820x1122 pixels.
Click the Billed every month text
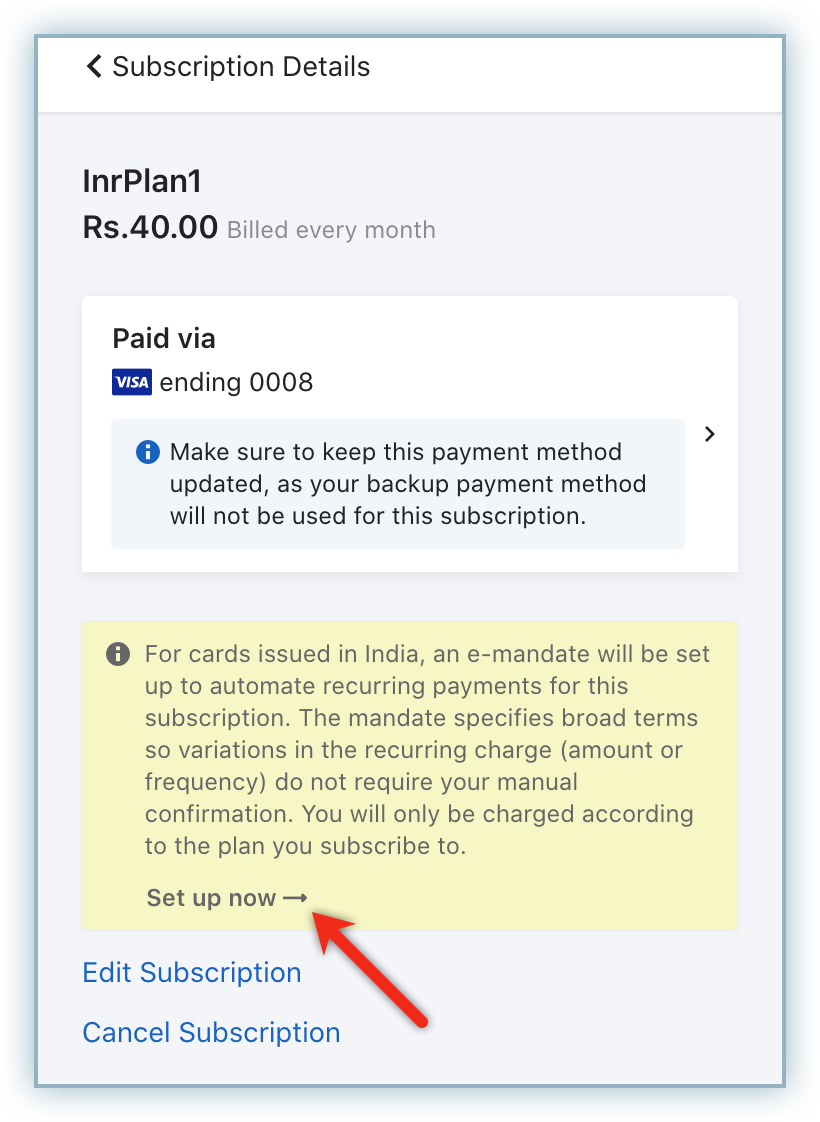pyautogui.click(x=331, y=231)
